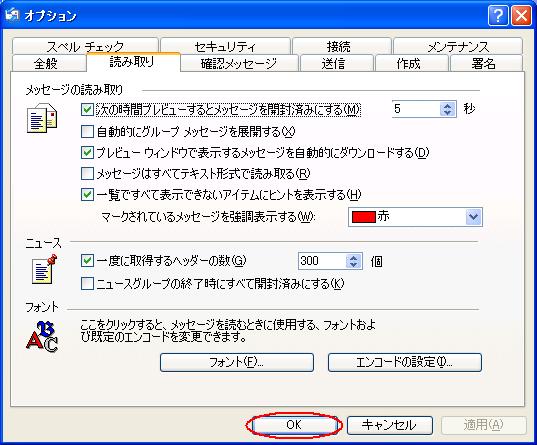
Task: Click the pinned news note icon
Action: pos(44,269)
